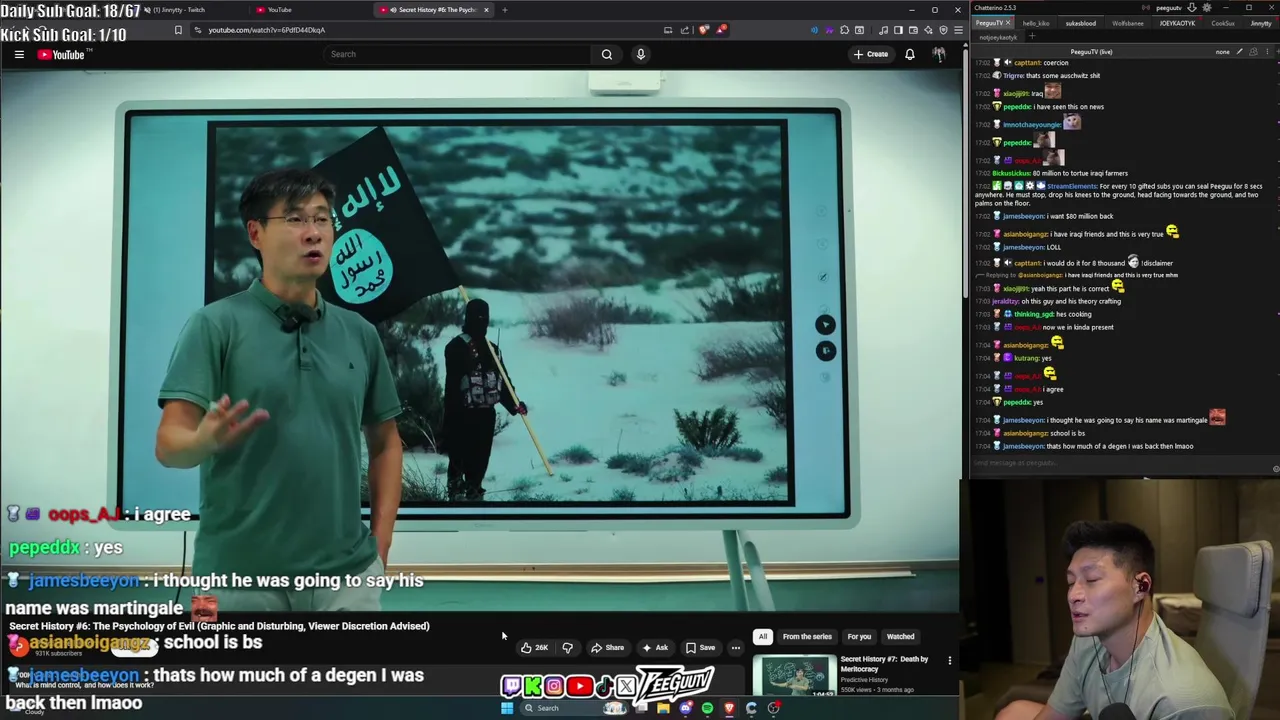1280x720 pixels.
Task: Click the PeeguuTV (live) split header
Action: tap(1091, 51)
